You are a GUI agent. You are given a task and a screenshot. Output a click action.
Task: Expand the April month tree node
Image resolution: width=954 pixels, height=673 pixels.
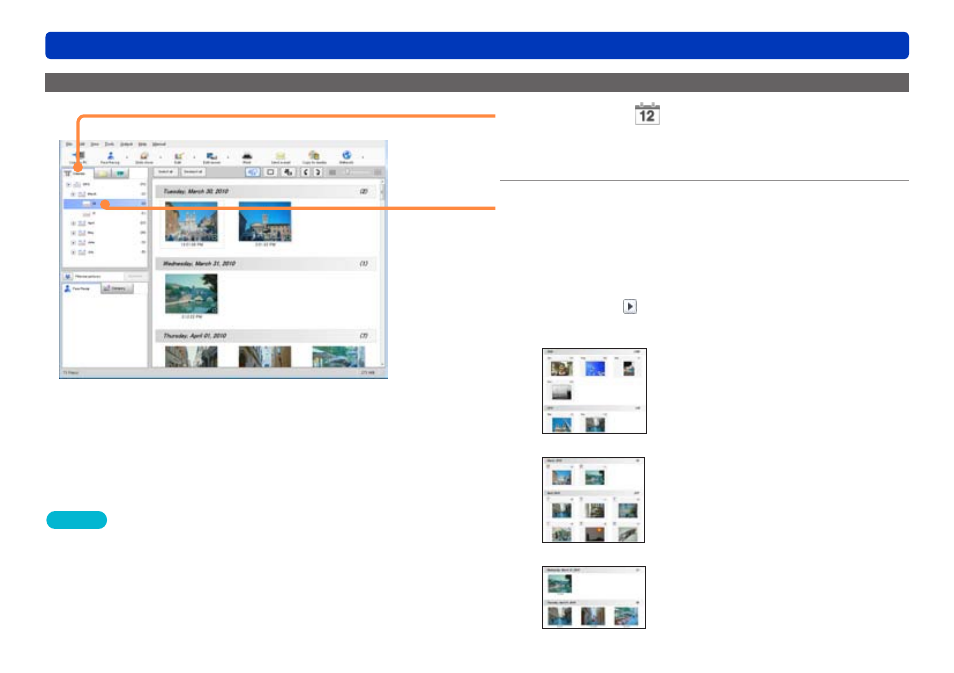(73, 223)
